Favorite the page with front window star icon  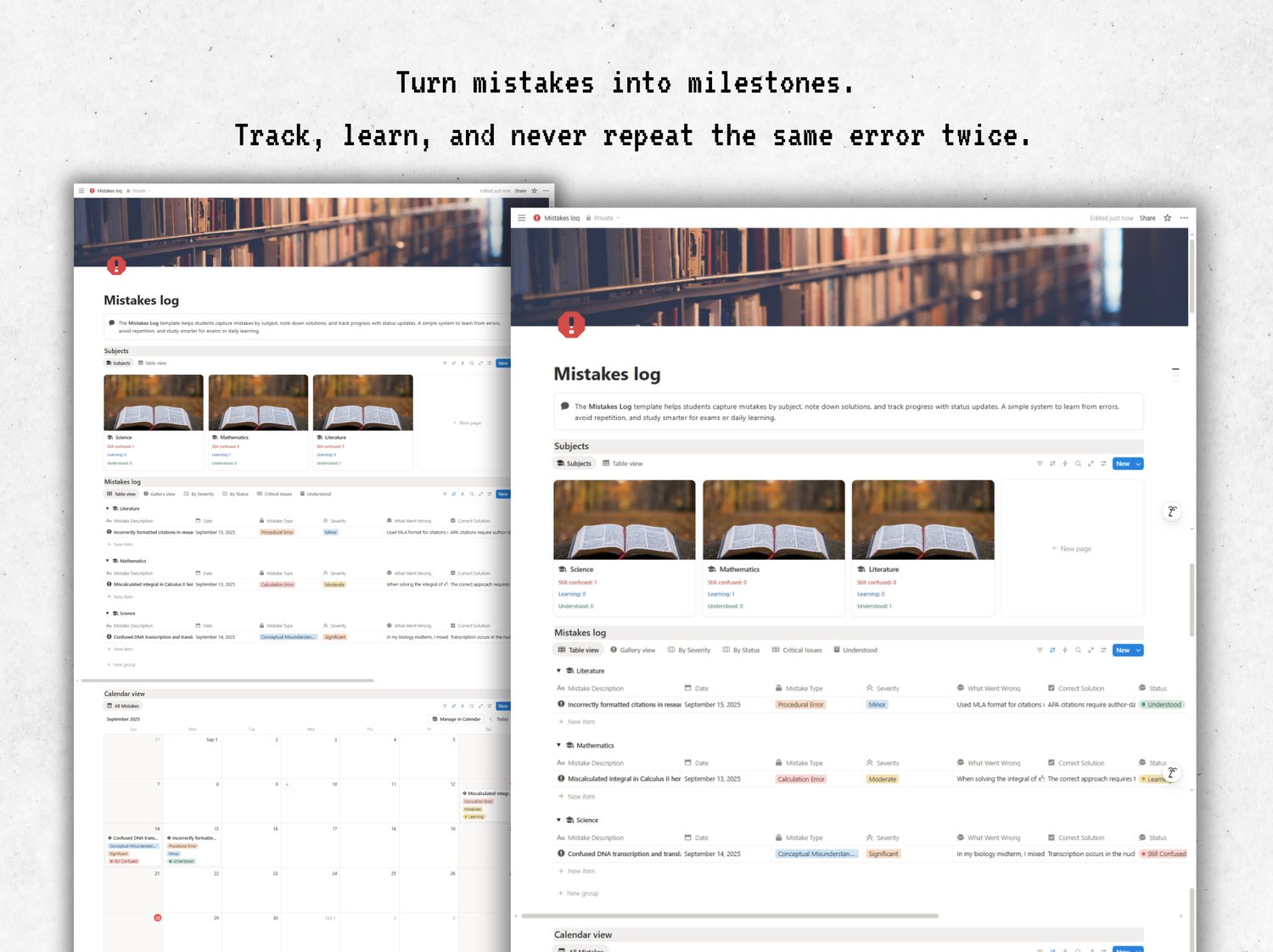click(x=1168, y=218)
